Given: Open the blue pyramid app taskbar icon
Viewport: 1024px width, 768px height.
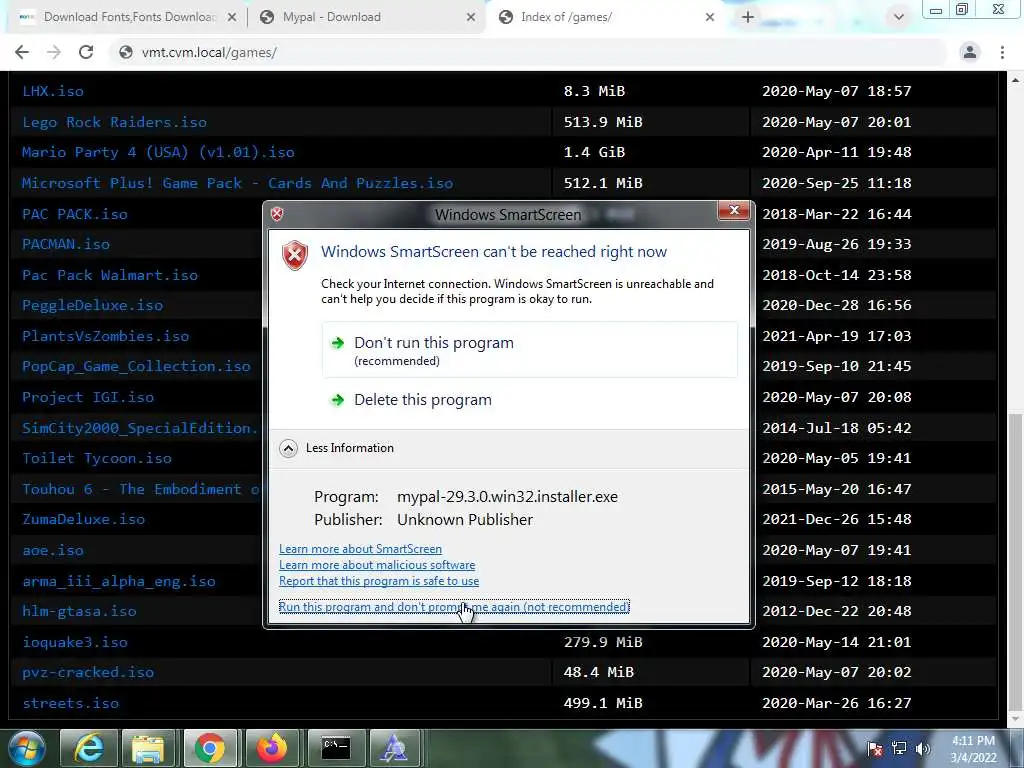Looking at the screenshot, I should tap(394, 748).
